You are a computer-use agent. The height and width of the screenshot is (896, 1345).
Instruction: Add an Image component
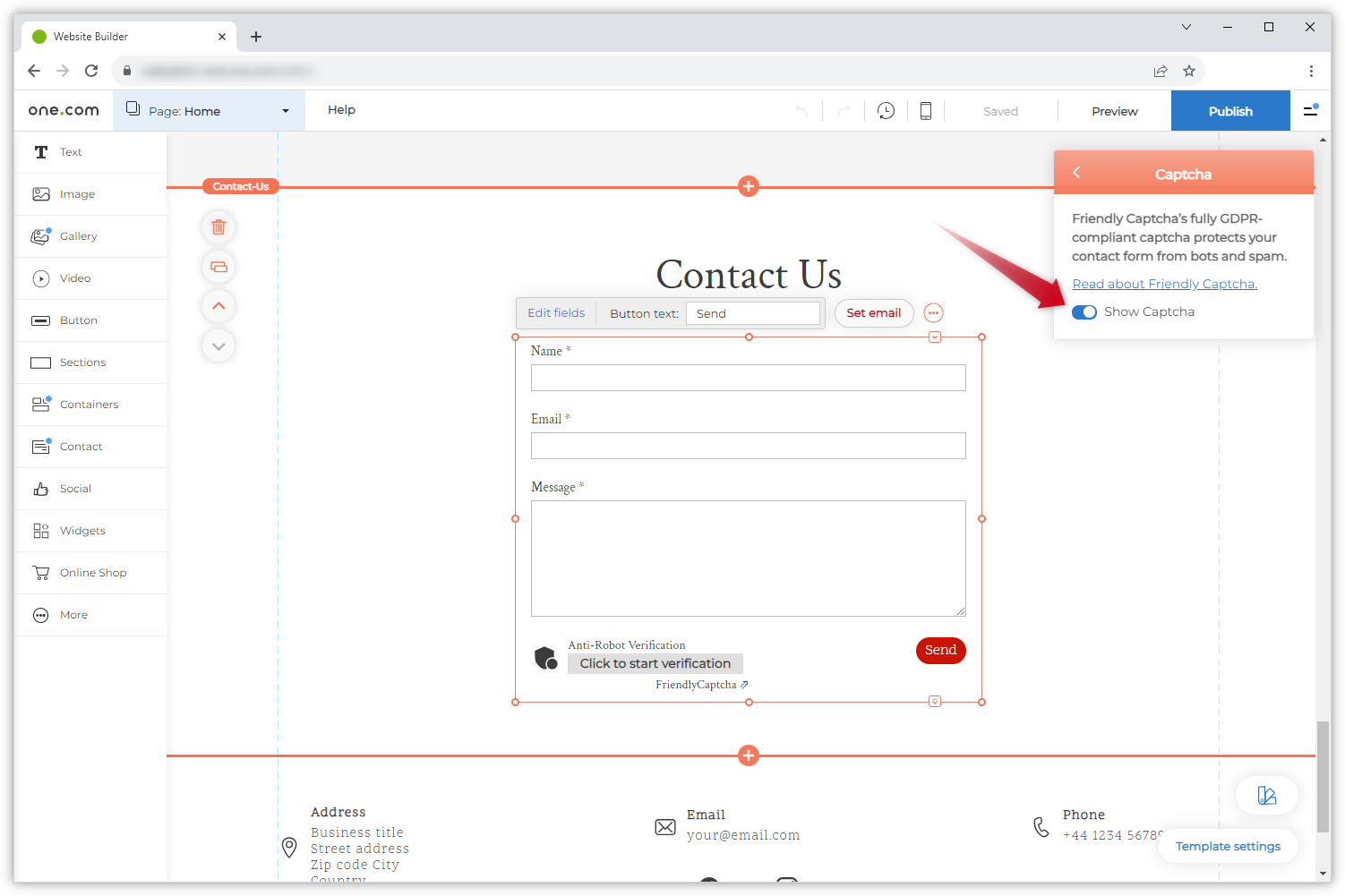pos(90,194)
